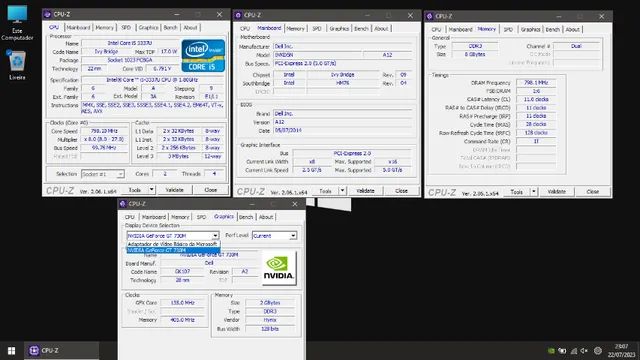This screenshot has width=640, height=360.
Task: Open Bench tab in Memory window
Action: point(553,30)
